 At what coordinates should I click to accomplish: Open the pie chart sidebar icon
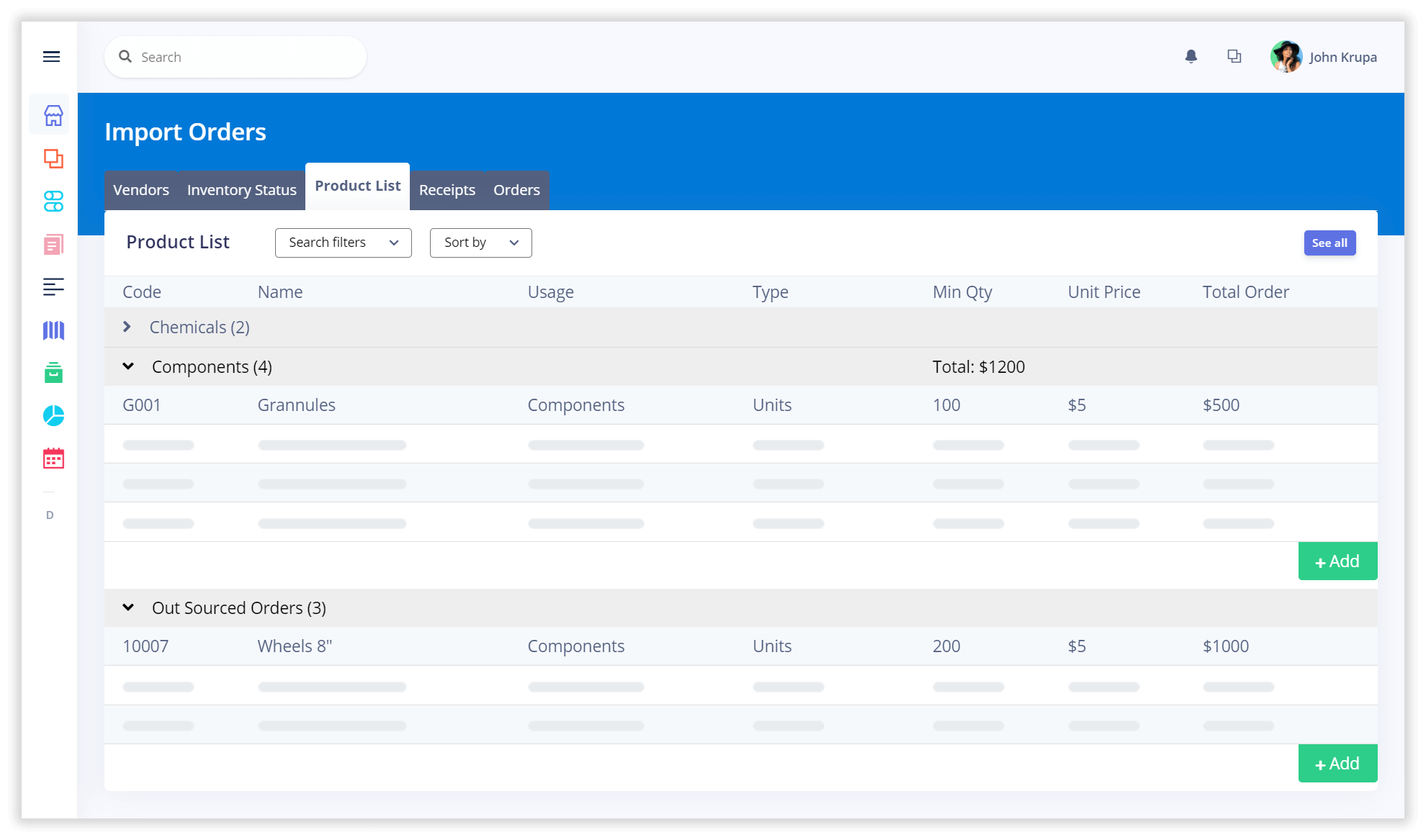point(53,416)
